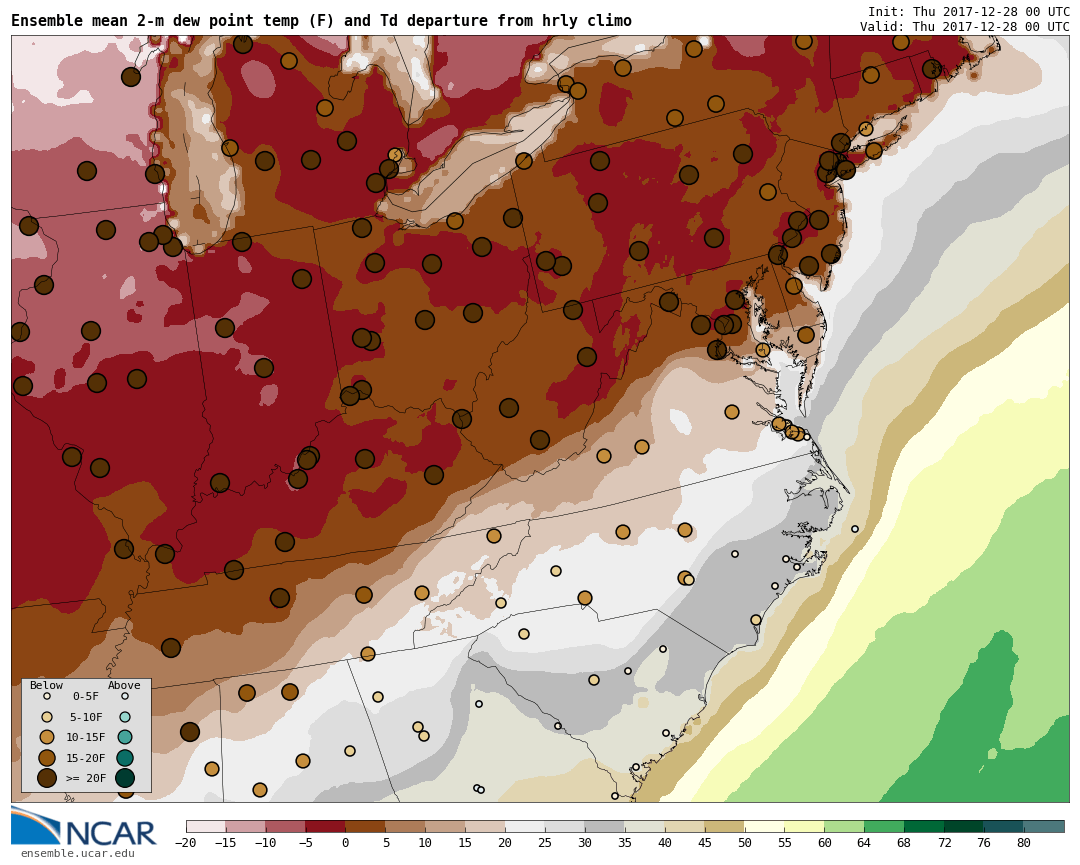Pick the colorbar swatch between 5 and 10
1080x865 pixels.
[x=406, y=826]
